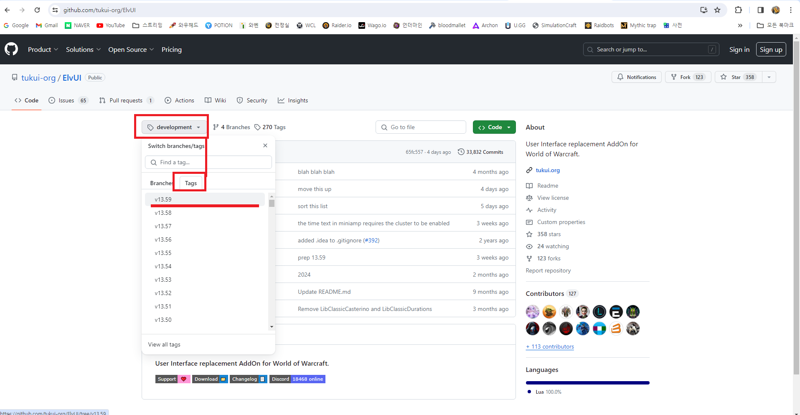800x415 pixels.
Task: Expand the green Code dropdown button
Action: 494,127
